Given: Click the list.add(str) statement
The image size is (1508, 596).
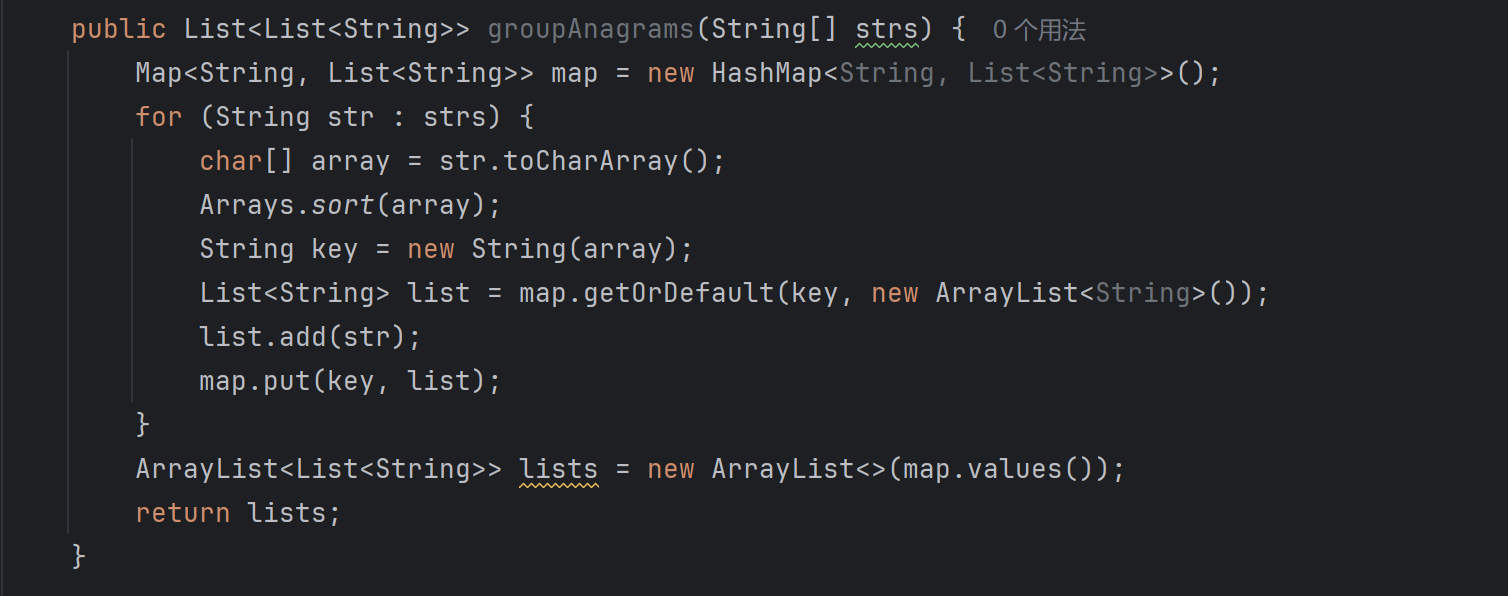Looking at the screenshot, I should (311, 337).
